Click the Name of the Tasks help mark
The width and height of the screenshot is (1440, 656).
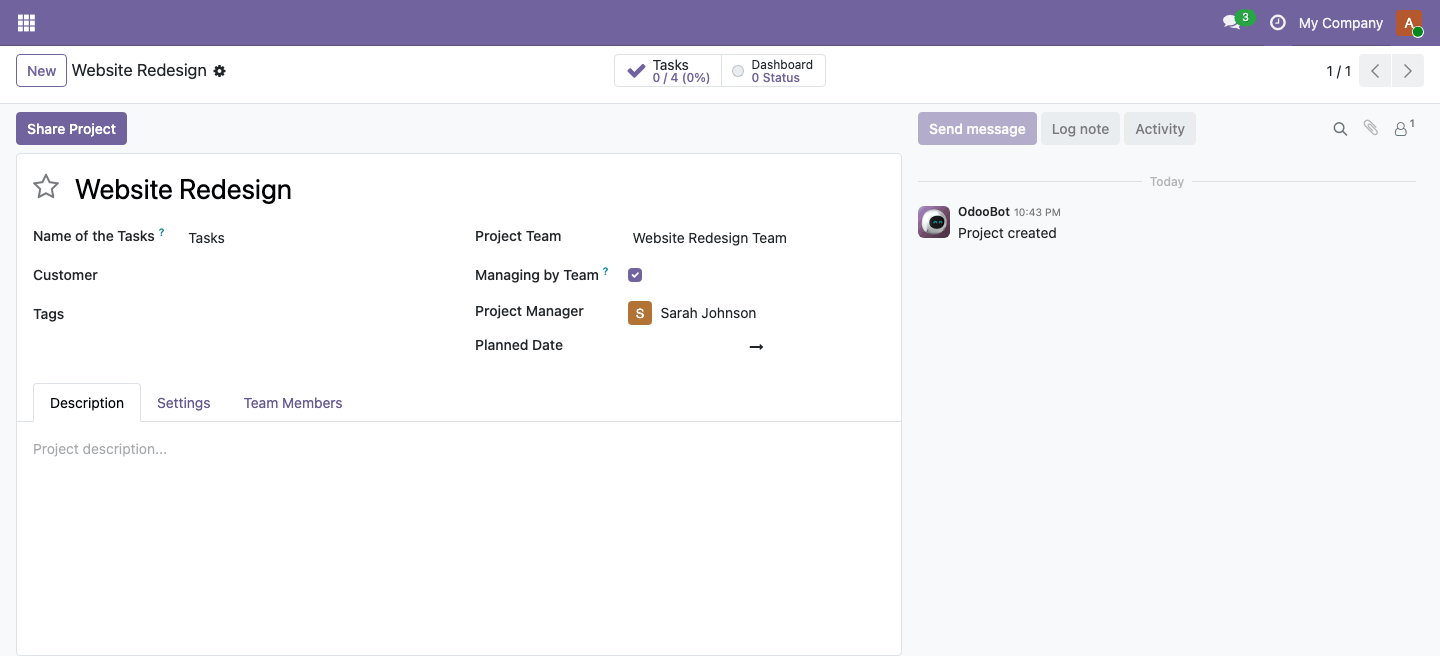pos(162,232)
